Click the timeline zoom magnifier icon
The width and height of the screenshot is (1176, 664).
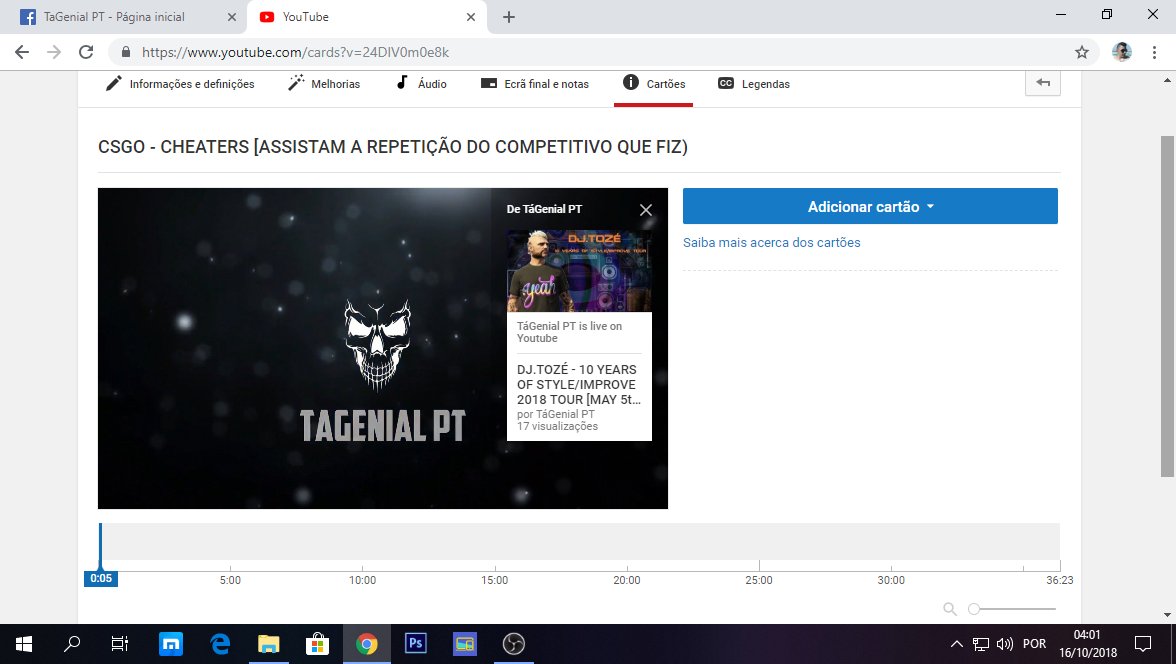tap(950, 608)
